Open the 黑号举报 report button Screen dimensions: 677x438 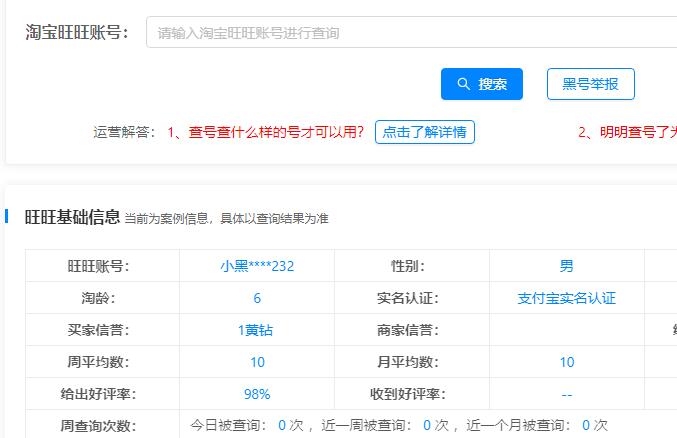pyautogui.click(x=591, y=84)
